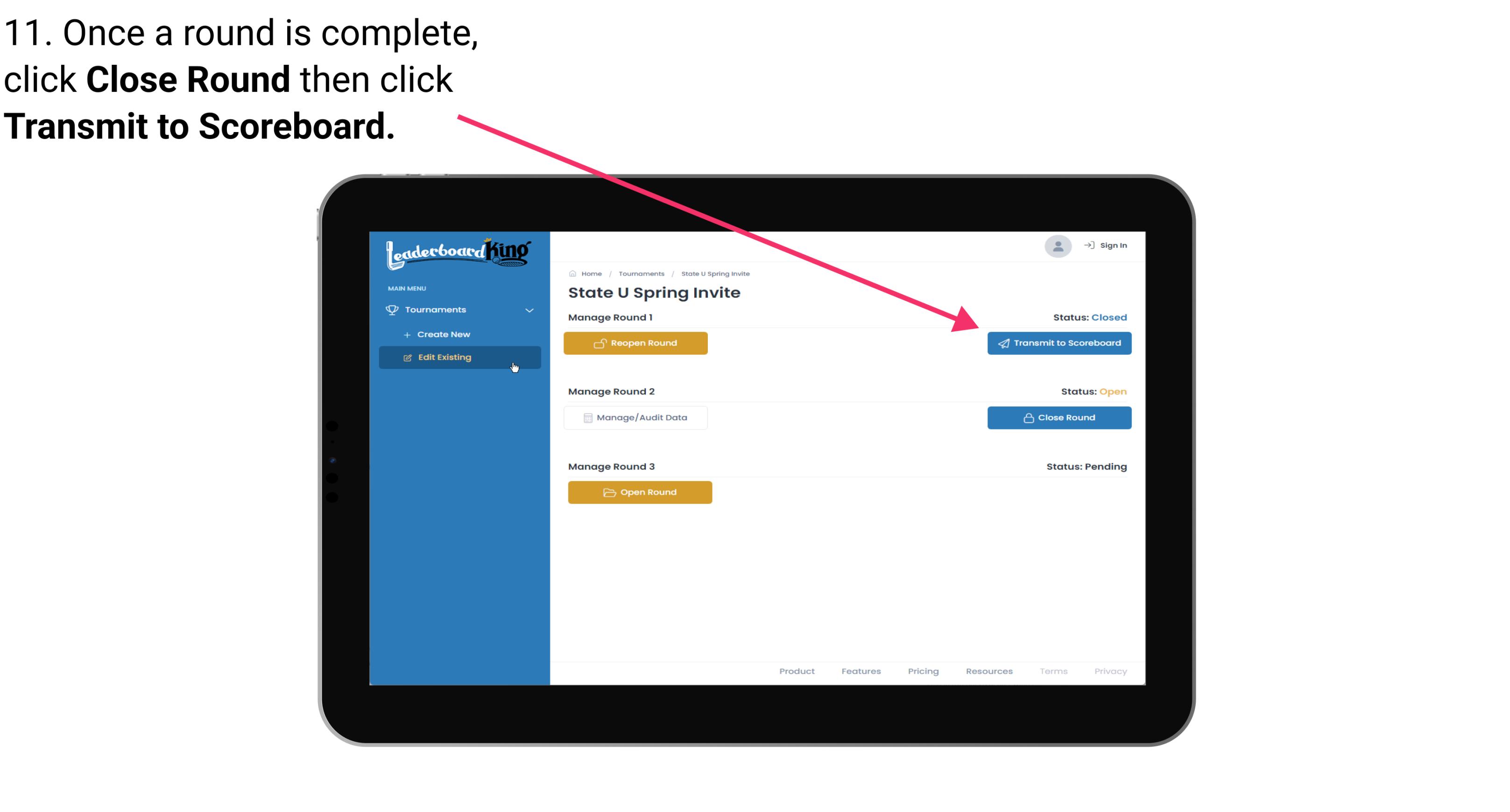Click the Pricing link in footer

[922, 671]
